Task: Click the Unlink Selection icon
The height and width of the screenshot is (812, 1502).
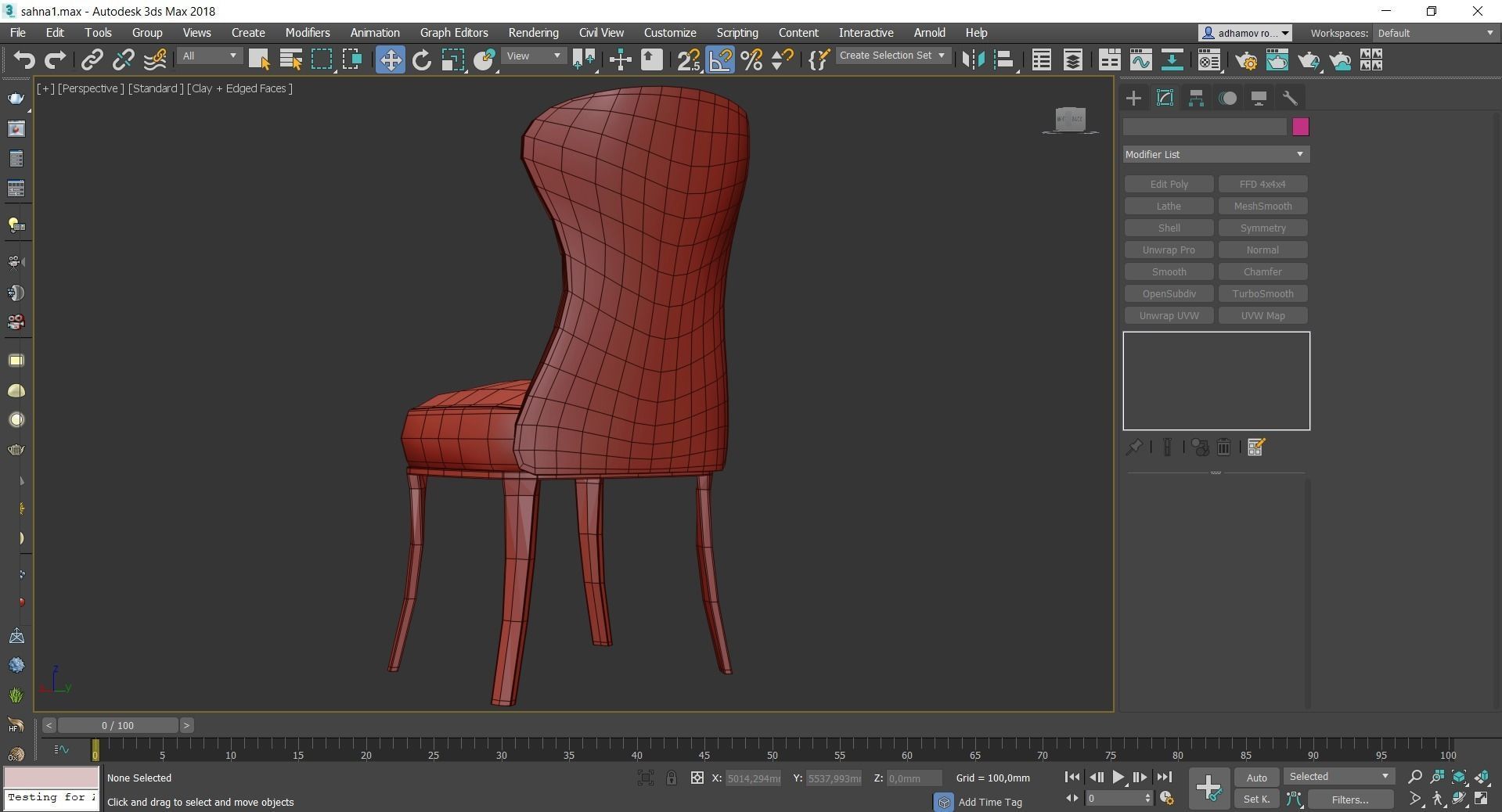Action: click(123, 60)
